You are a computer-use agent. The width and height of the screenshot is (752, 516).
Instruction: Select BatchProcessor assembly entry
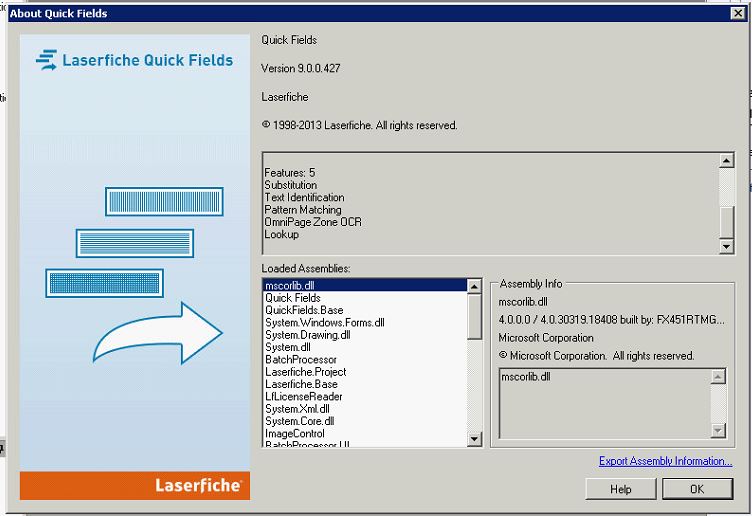[x=364, y=360]
